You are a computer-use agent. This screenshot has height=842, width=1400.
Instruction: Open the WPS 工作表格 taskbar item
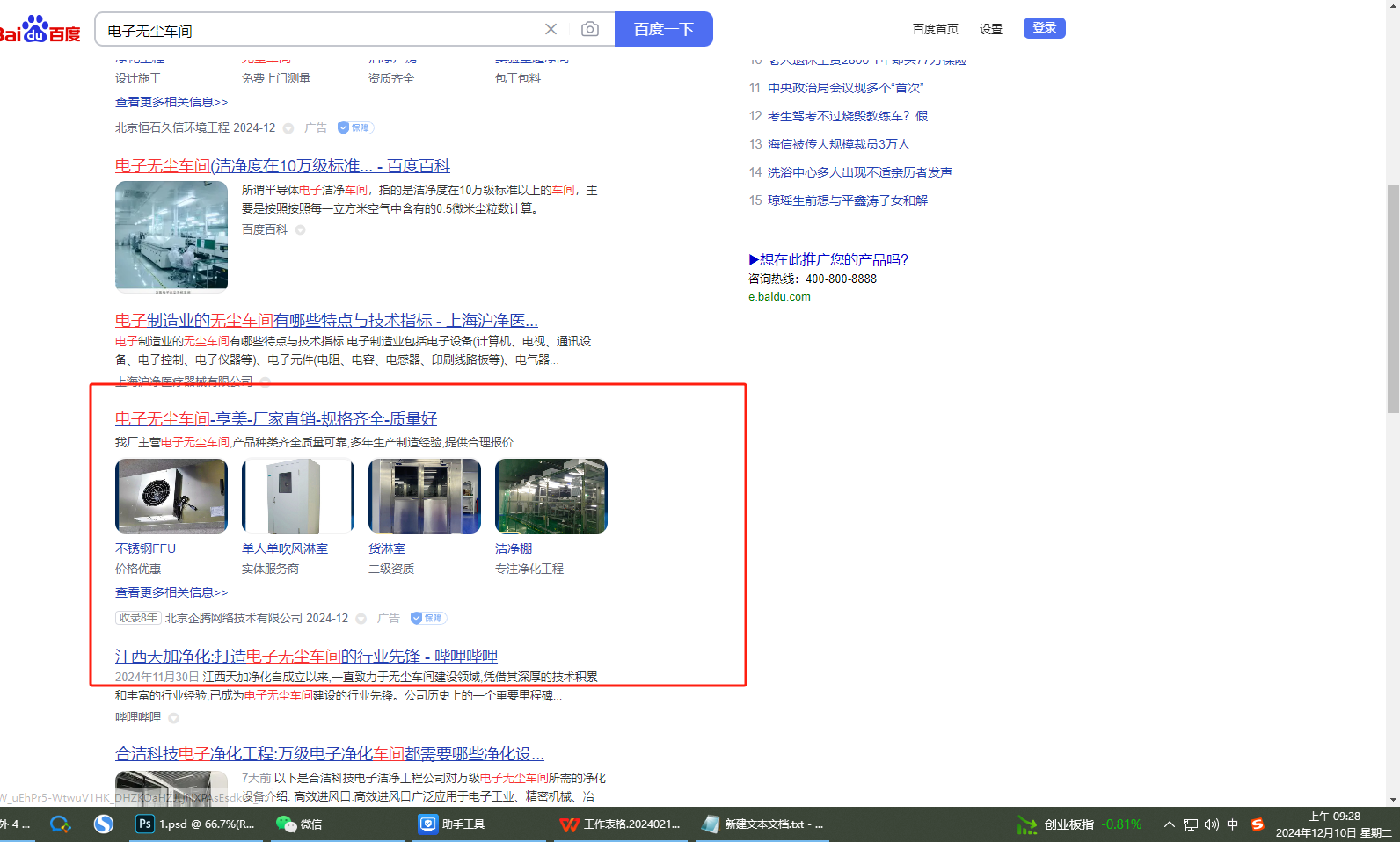click(620, 824)
